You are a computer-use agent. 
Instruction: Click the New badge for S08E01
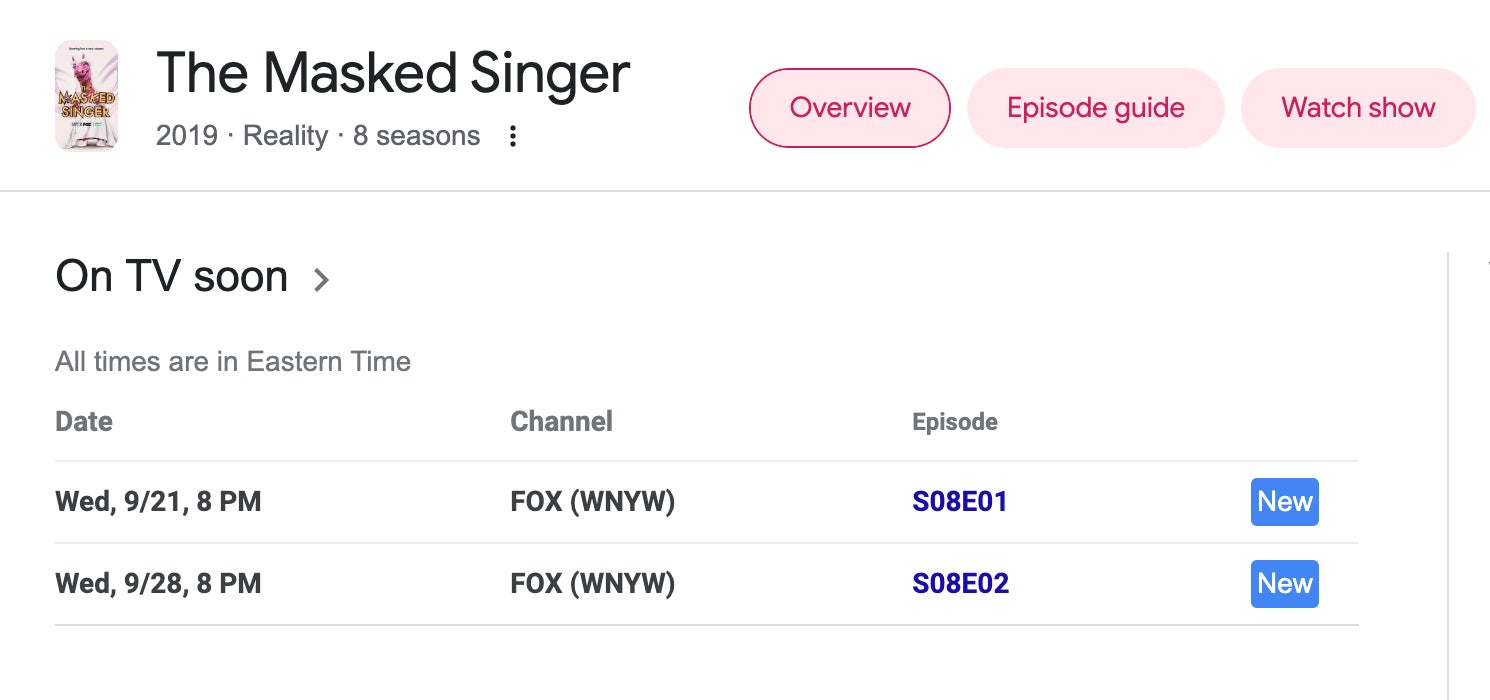point(1284,502)
